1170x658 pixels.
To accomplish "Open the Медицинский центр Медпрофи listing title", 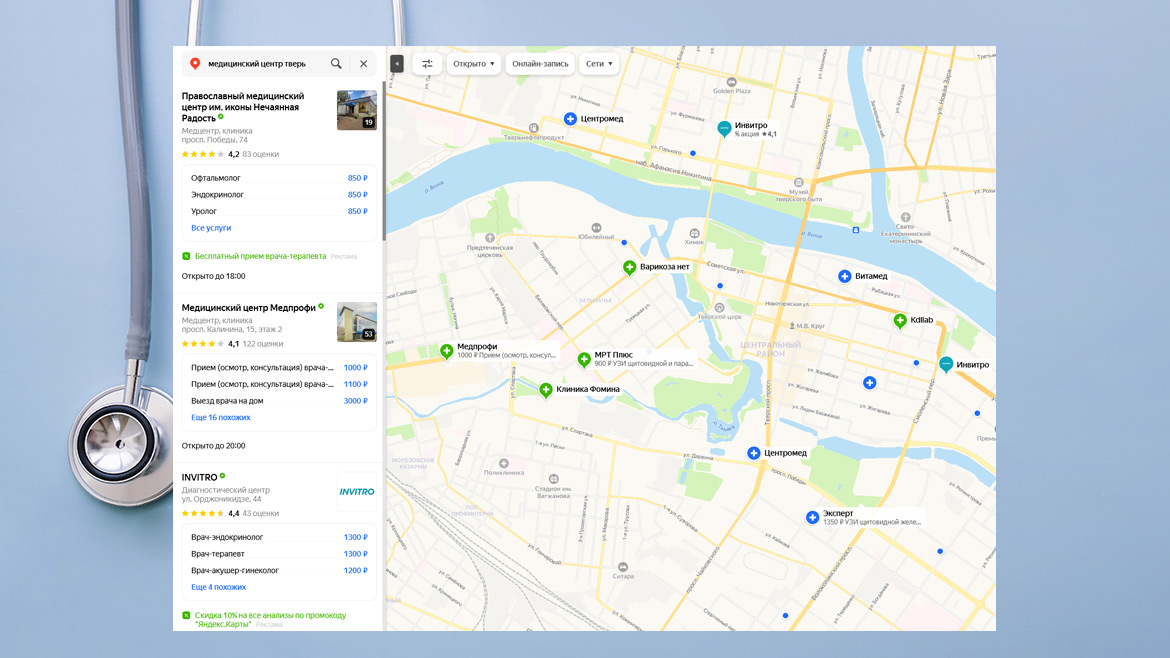I will point(248,308).
